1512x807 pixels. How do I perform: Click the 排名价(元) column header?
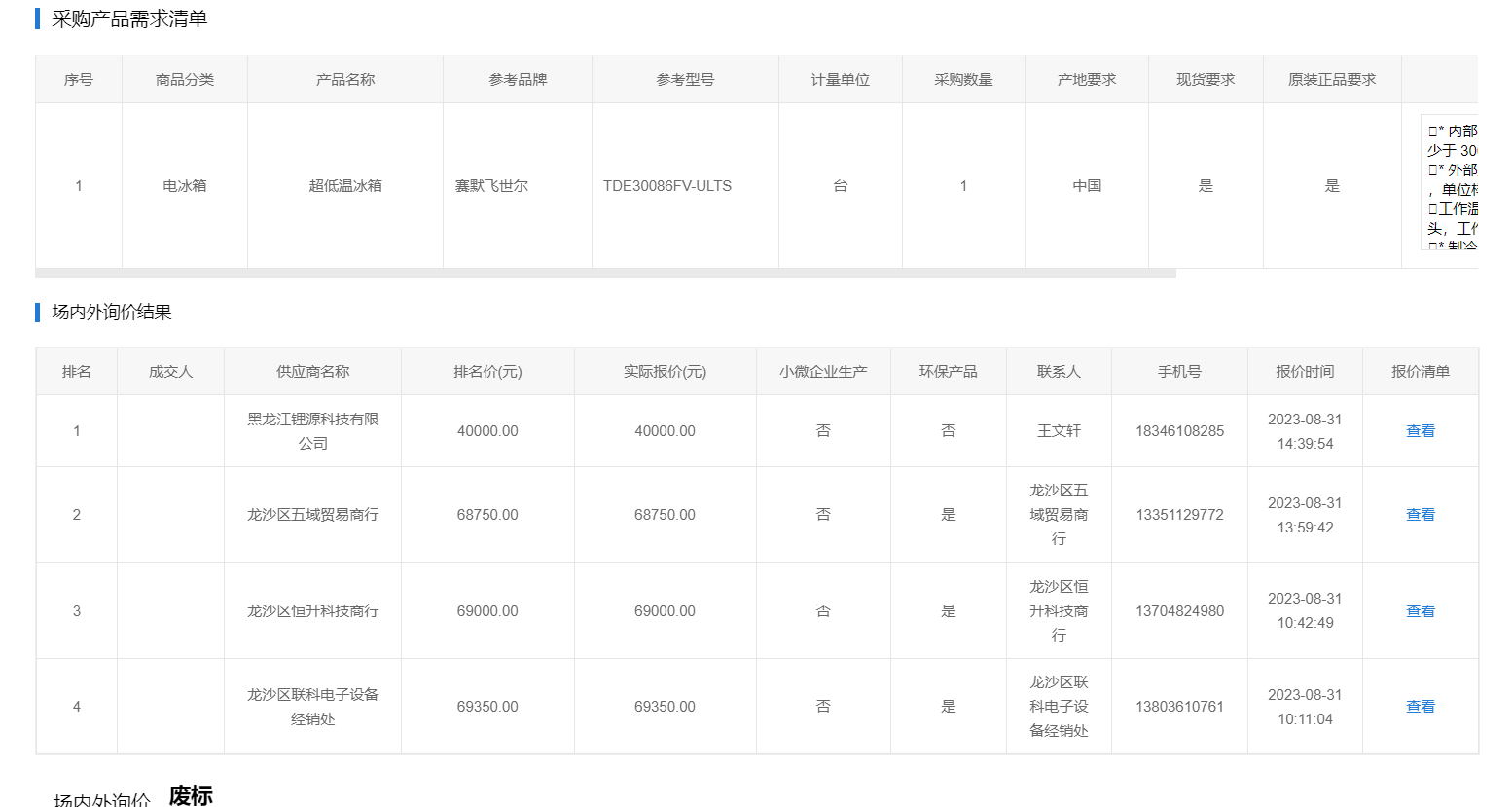(487, 372)
